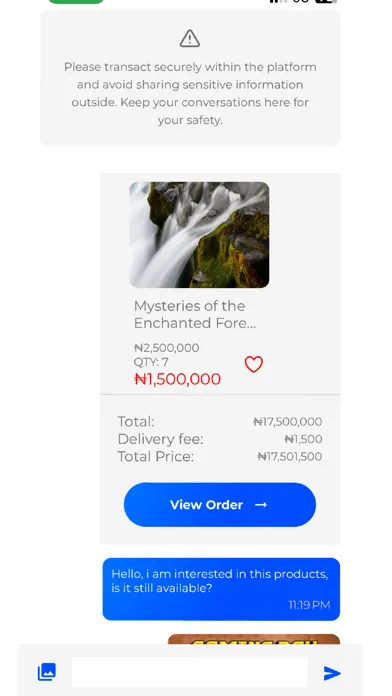
Task: Tap the View Order button label
Action: click(x=206, y=505)
